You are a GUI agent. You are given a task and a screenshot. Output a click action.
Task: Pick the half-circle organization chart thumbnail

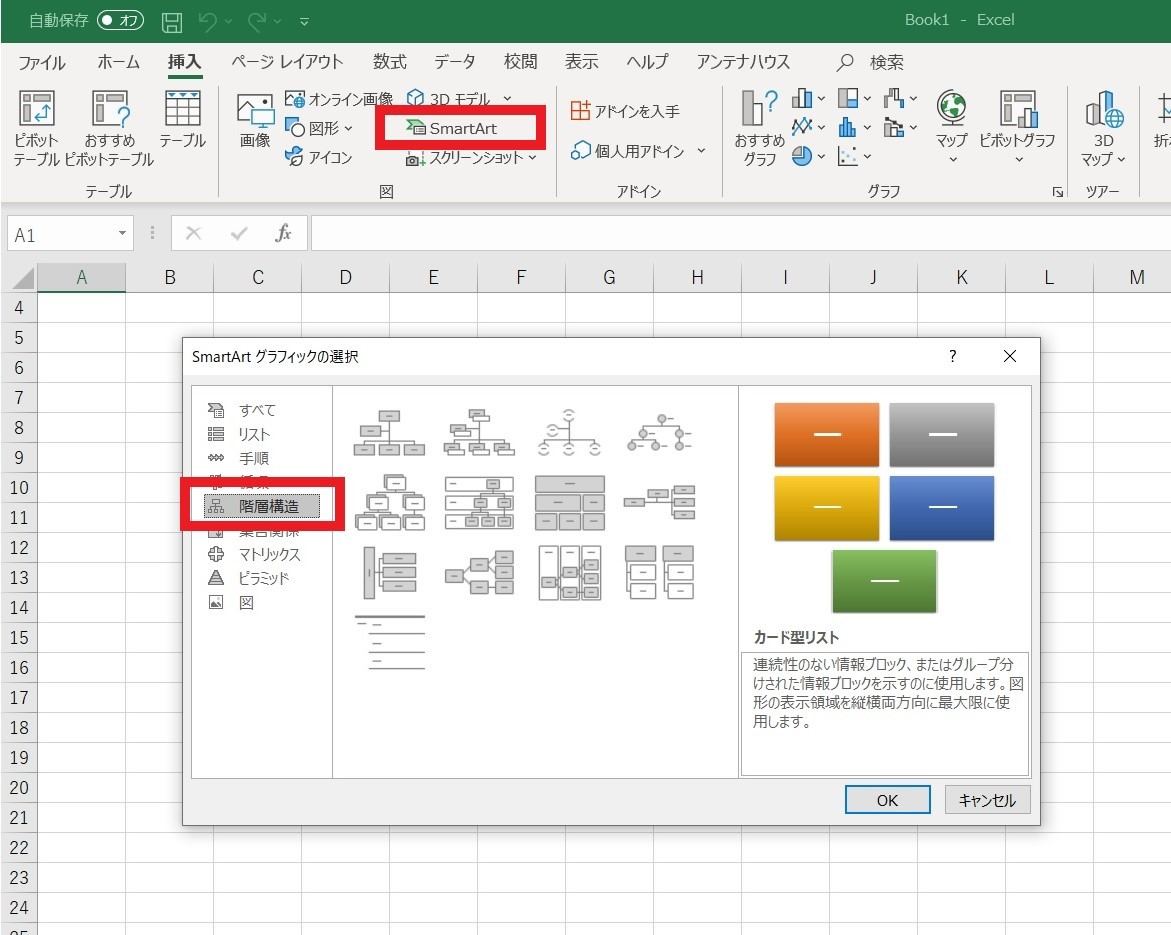(x=569, y=432)
